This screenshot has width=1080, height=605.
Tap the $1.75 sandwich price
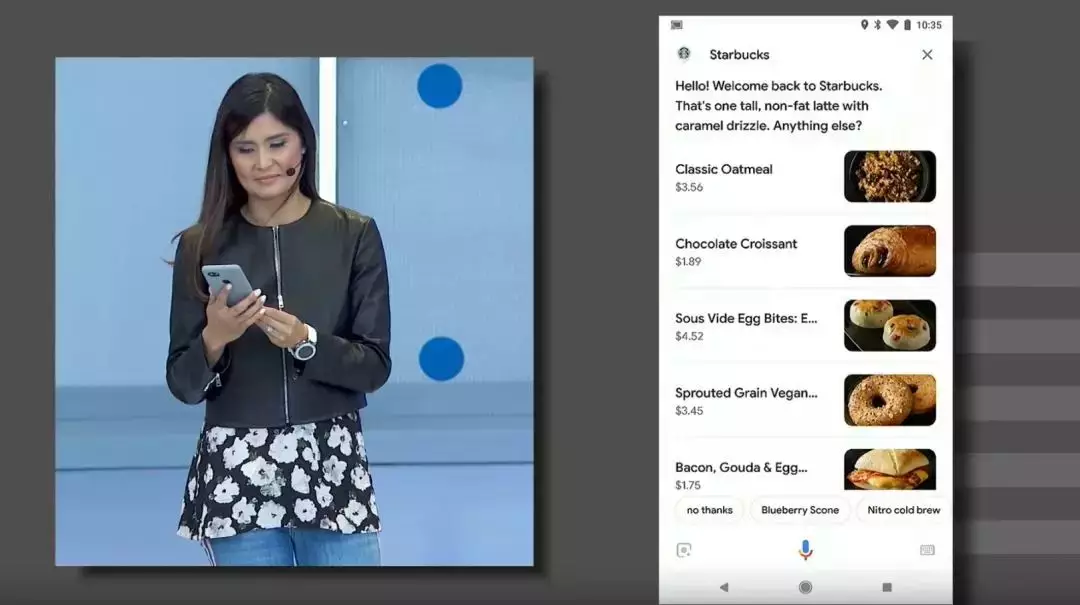coord(688,485)
